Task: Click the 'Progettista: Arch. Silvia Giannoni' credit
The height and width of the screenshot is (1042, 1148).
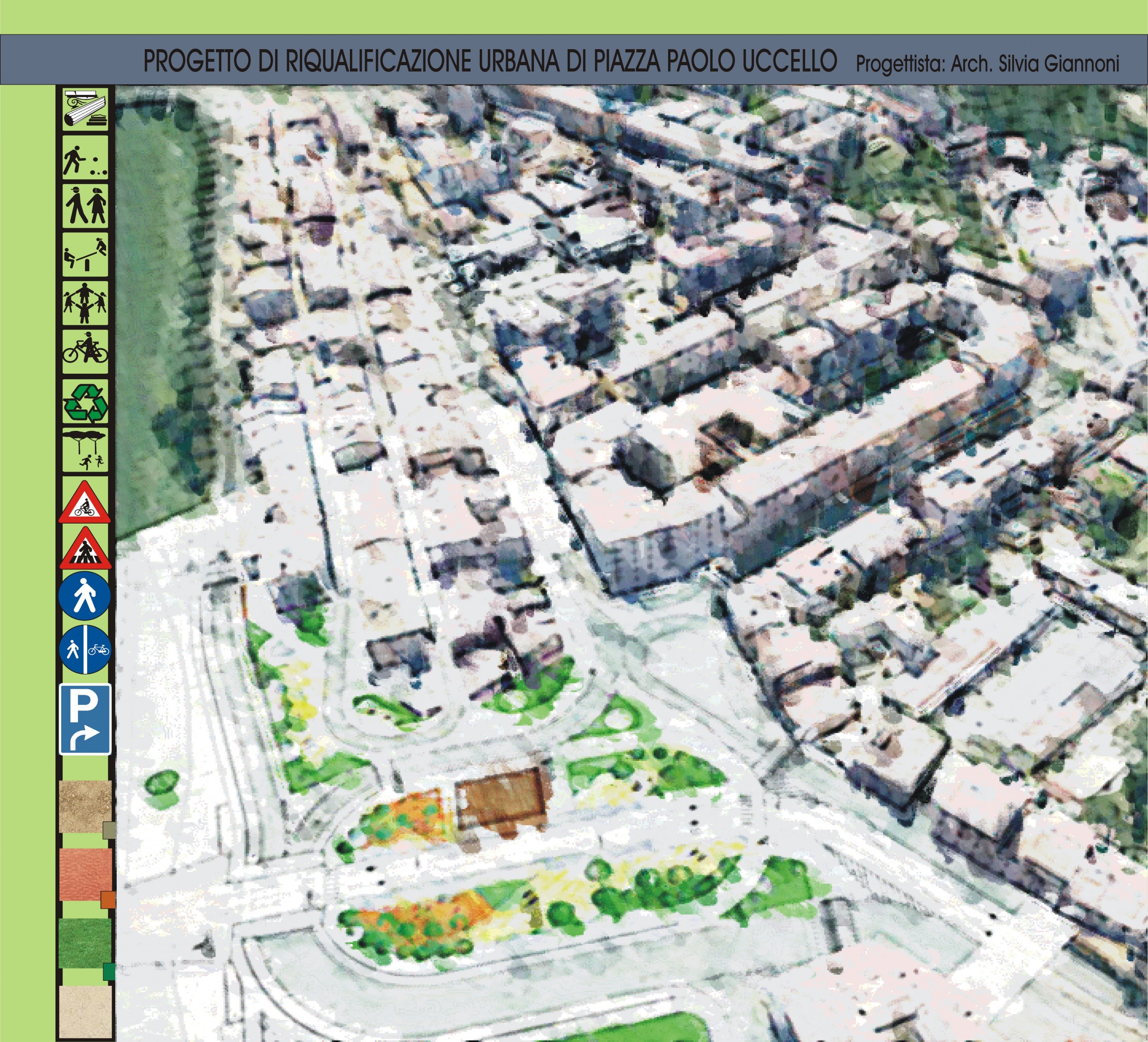Action: coord(987,63)
